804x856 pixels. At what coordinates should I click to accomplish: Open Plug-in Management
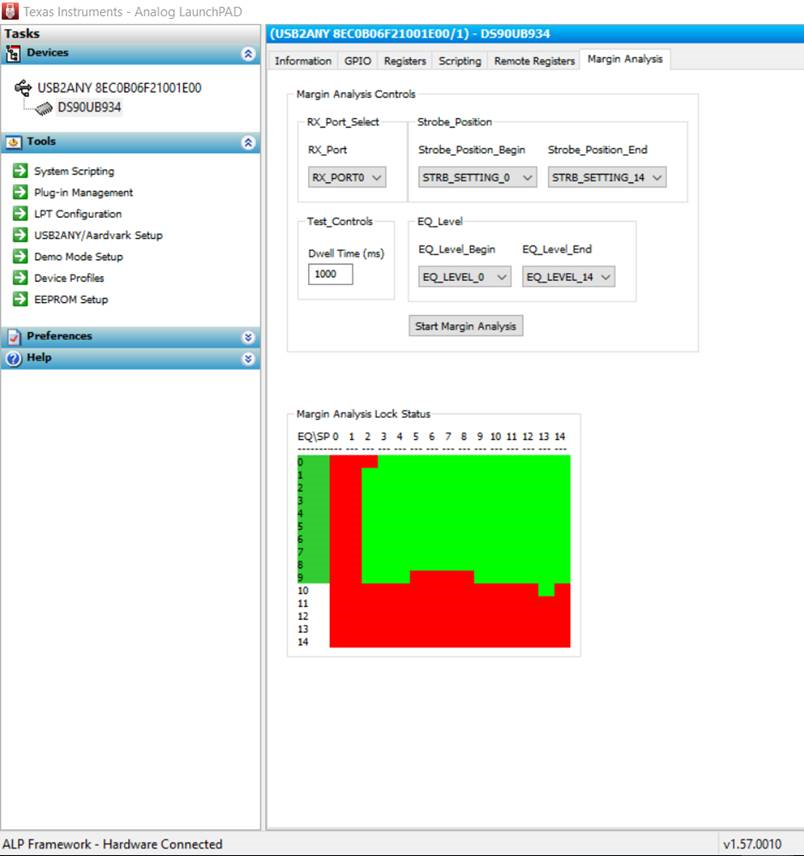(84, 192)
